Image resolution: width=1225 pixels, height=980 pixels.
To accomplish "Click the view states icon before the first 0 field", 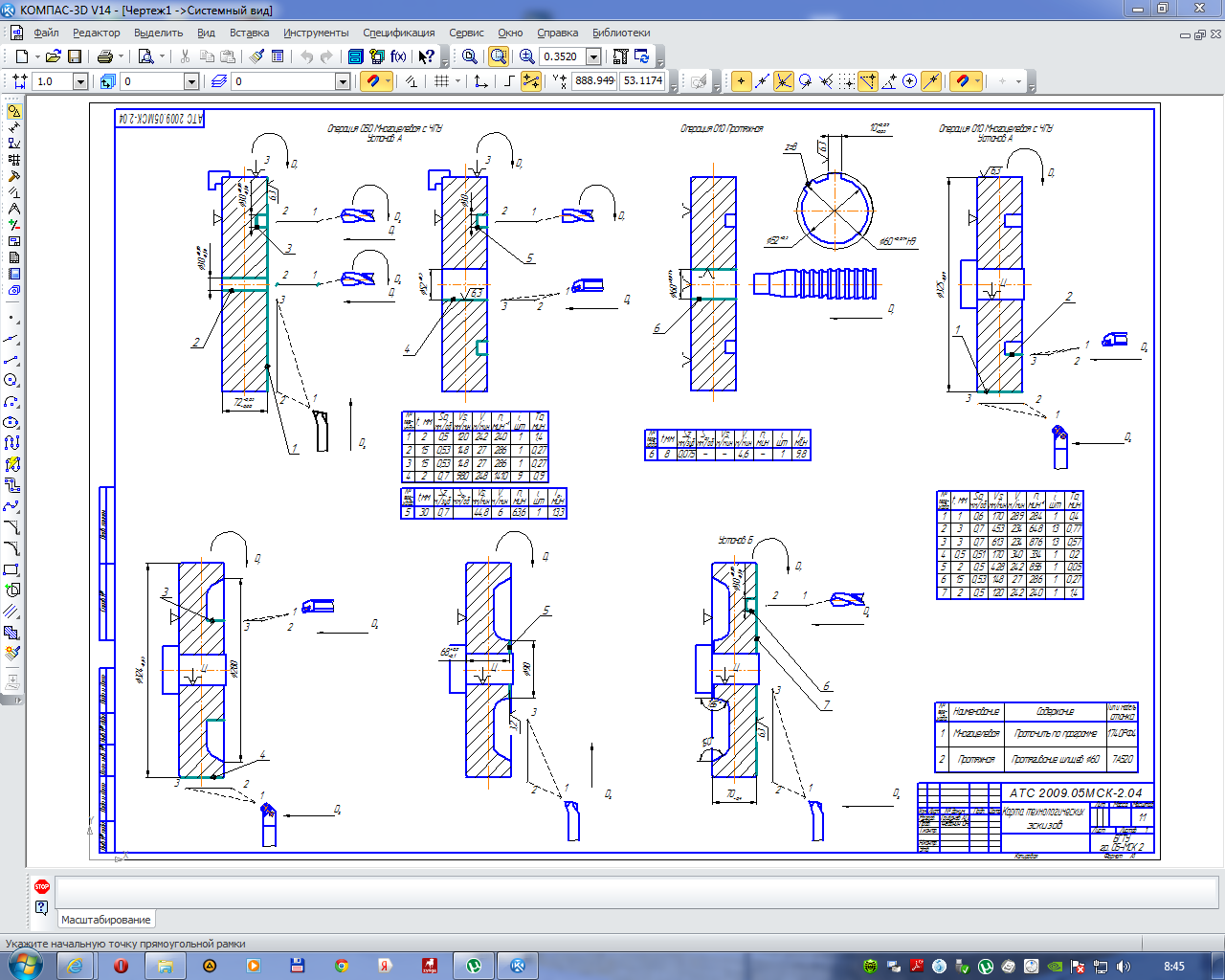I will 107,81.
